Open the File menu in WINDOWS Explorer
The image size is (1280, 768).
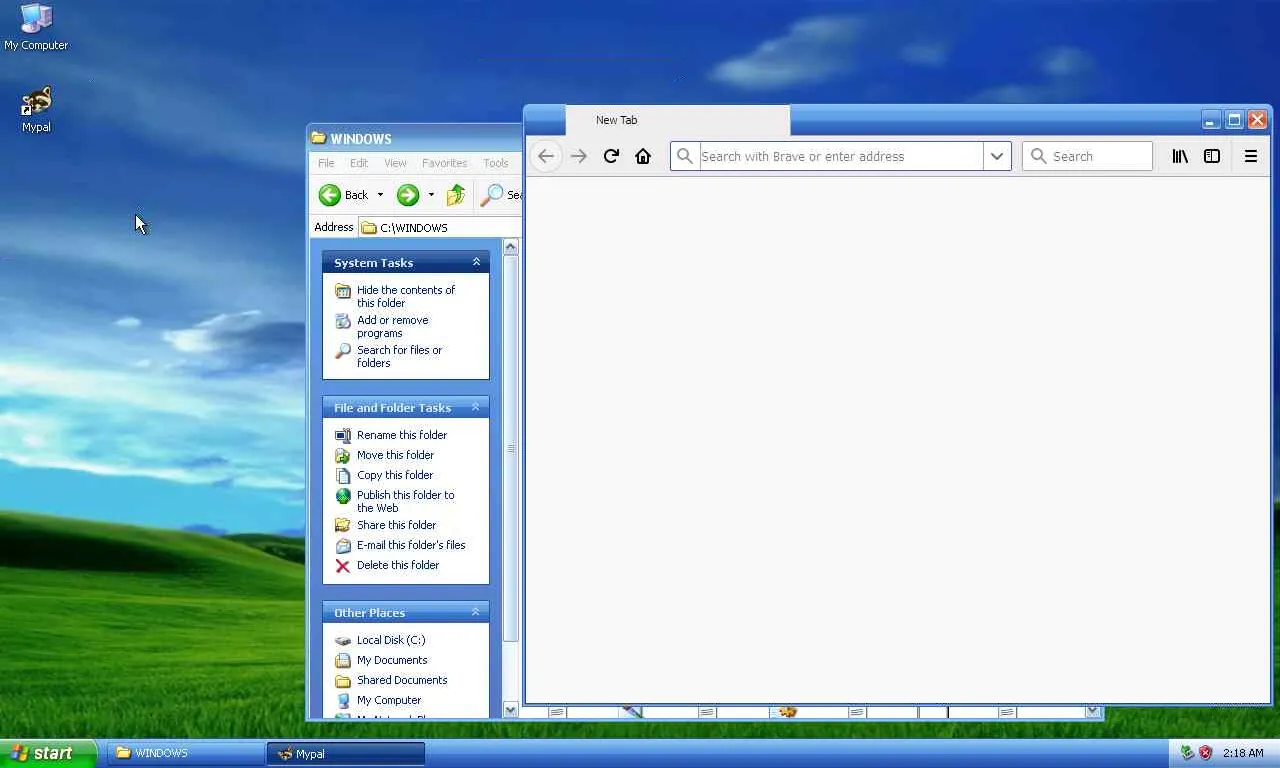[326, 163]
